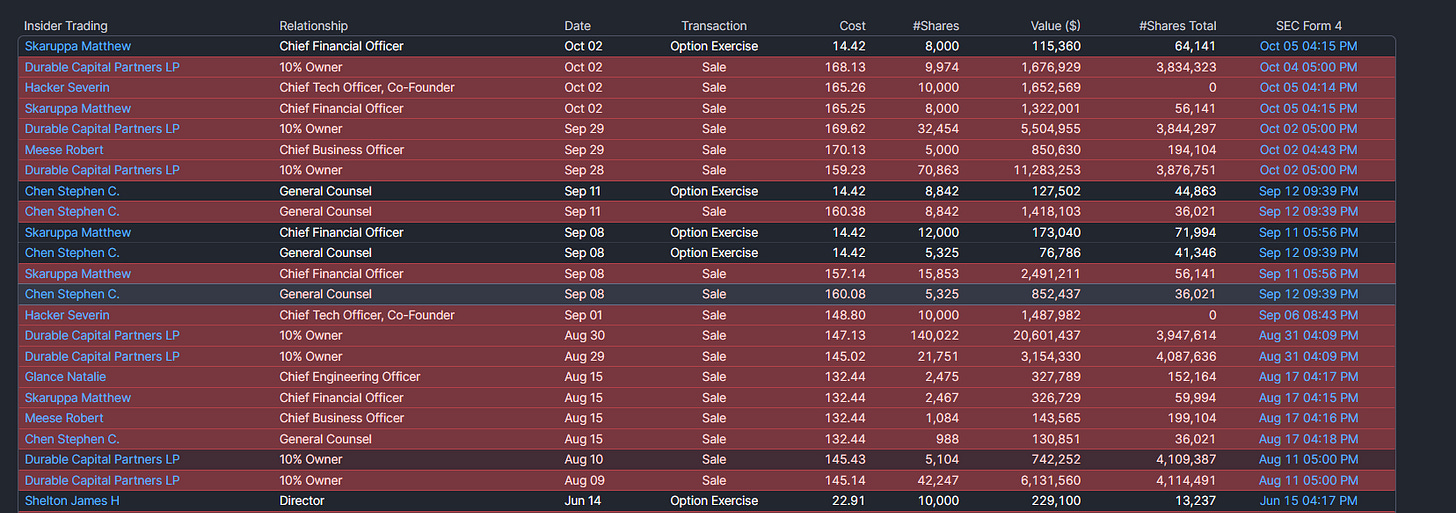
Task: Open SEC Form 4 link Oct 04 05:00 PM
Action: [1308, 67]
